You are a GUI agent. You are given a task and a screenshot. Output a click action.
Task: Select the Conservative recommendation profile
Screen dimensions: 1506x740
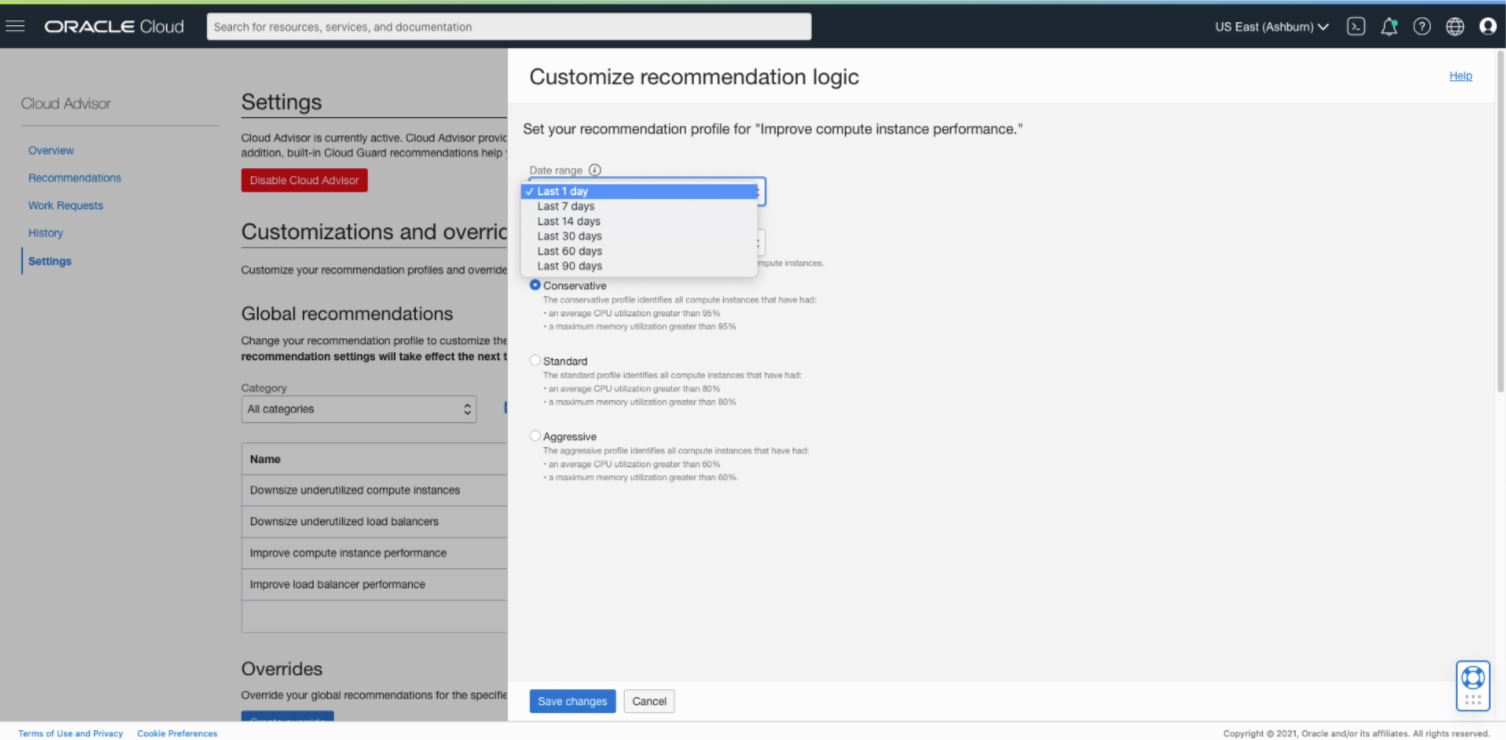pyautogui.click(x=535, y=284)
